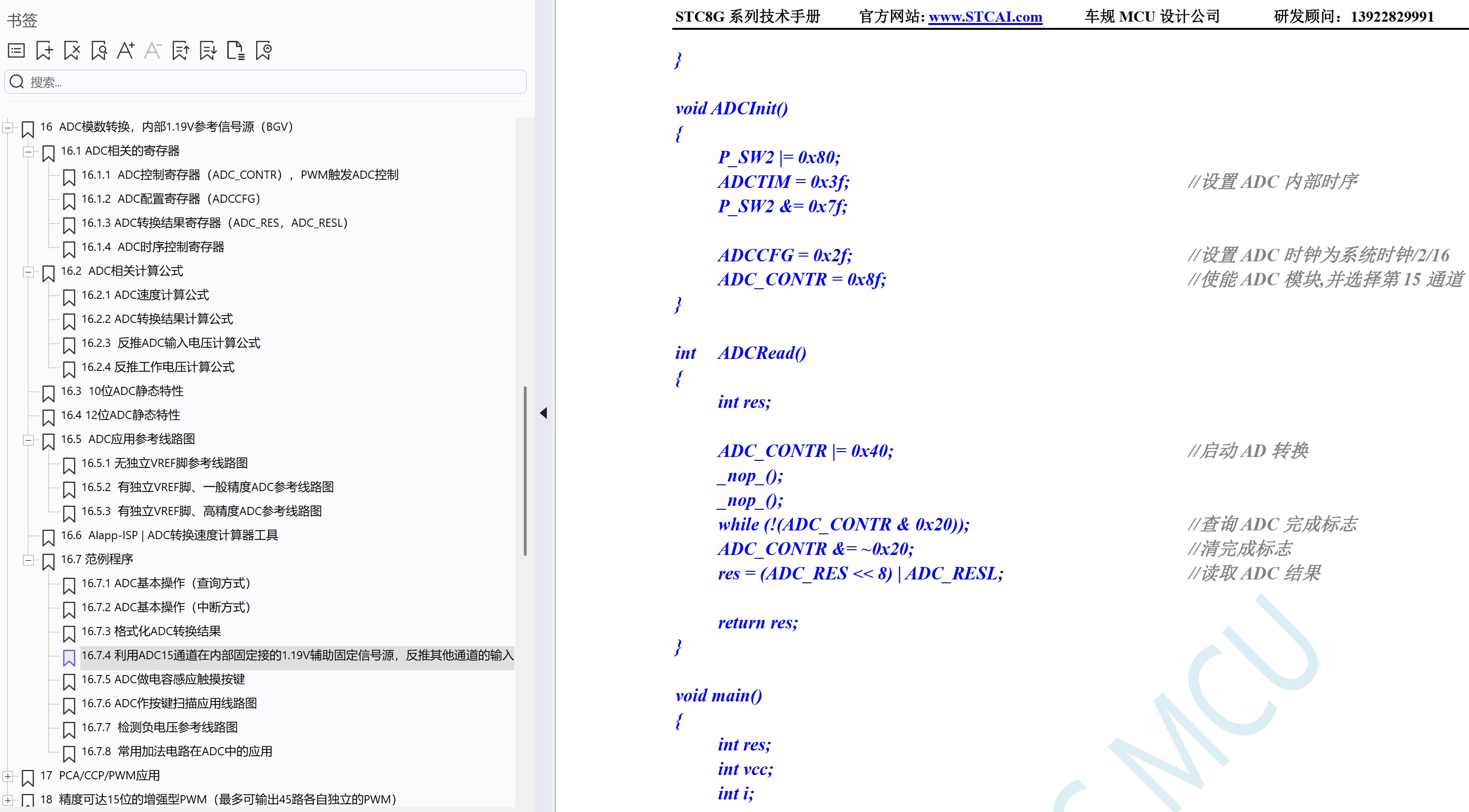This screenshot has height=812, width=1469.
Task: Click the 'void ADCInit()' function header
Action: click(731, 108)
